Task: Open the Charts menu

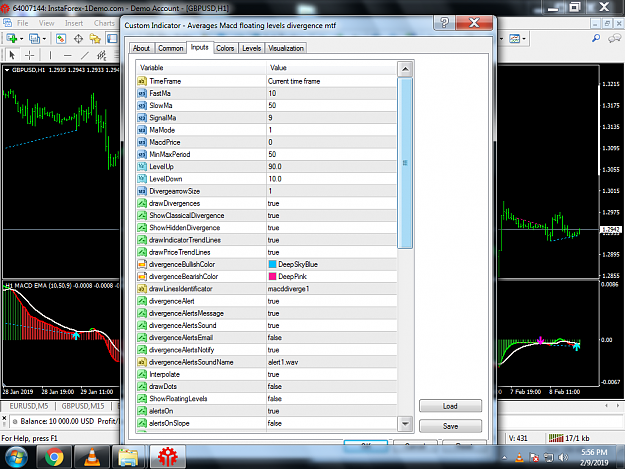Action: (x=104, y=23)
